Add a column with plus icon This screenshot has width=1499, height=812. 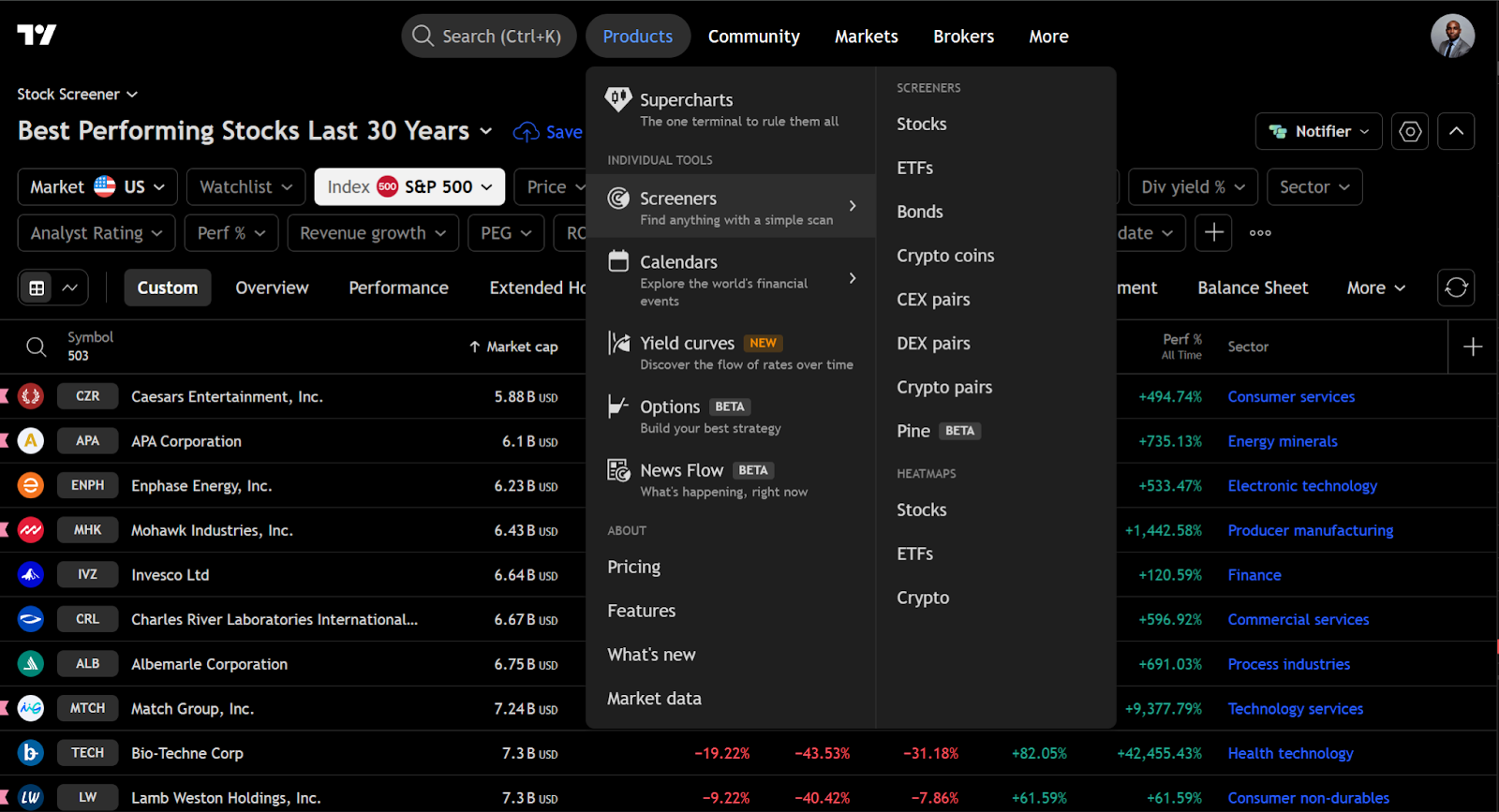[1473, 347]
